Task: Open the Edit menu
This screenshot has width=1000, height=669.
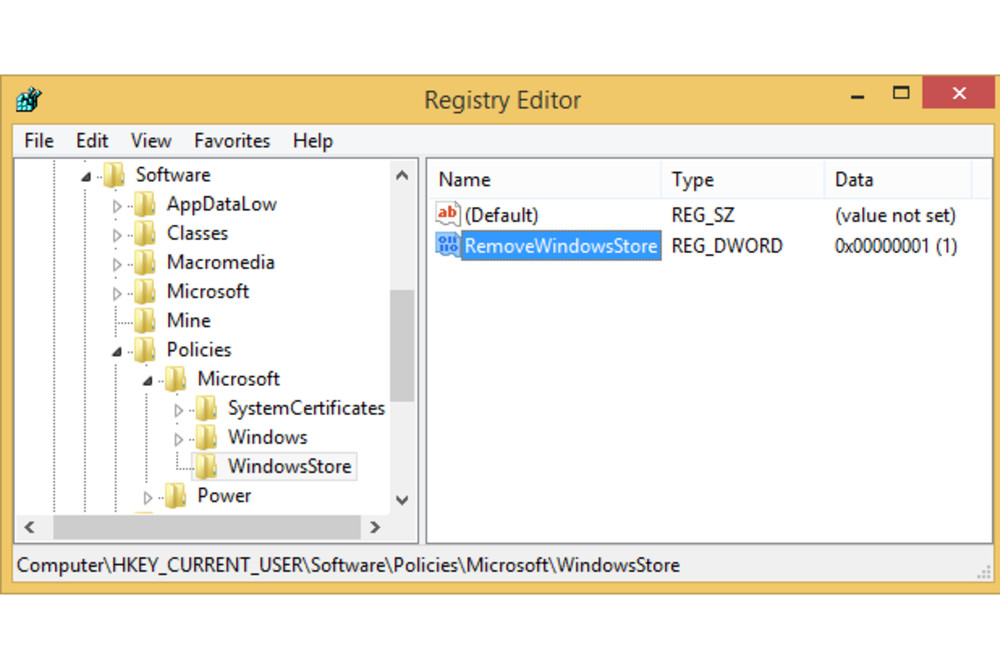Action: 92,140
